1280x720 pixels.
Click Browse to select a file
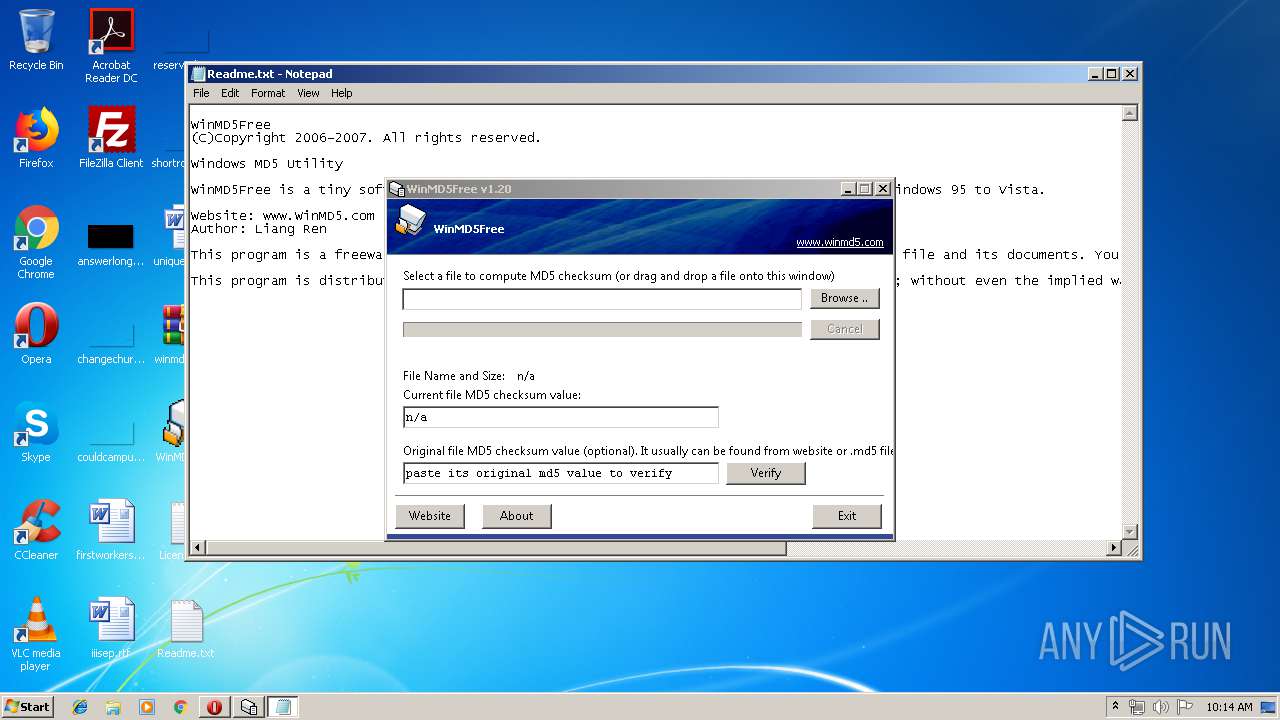pos(844,298)
